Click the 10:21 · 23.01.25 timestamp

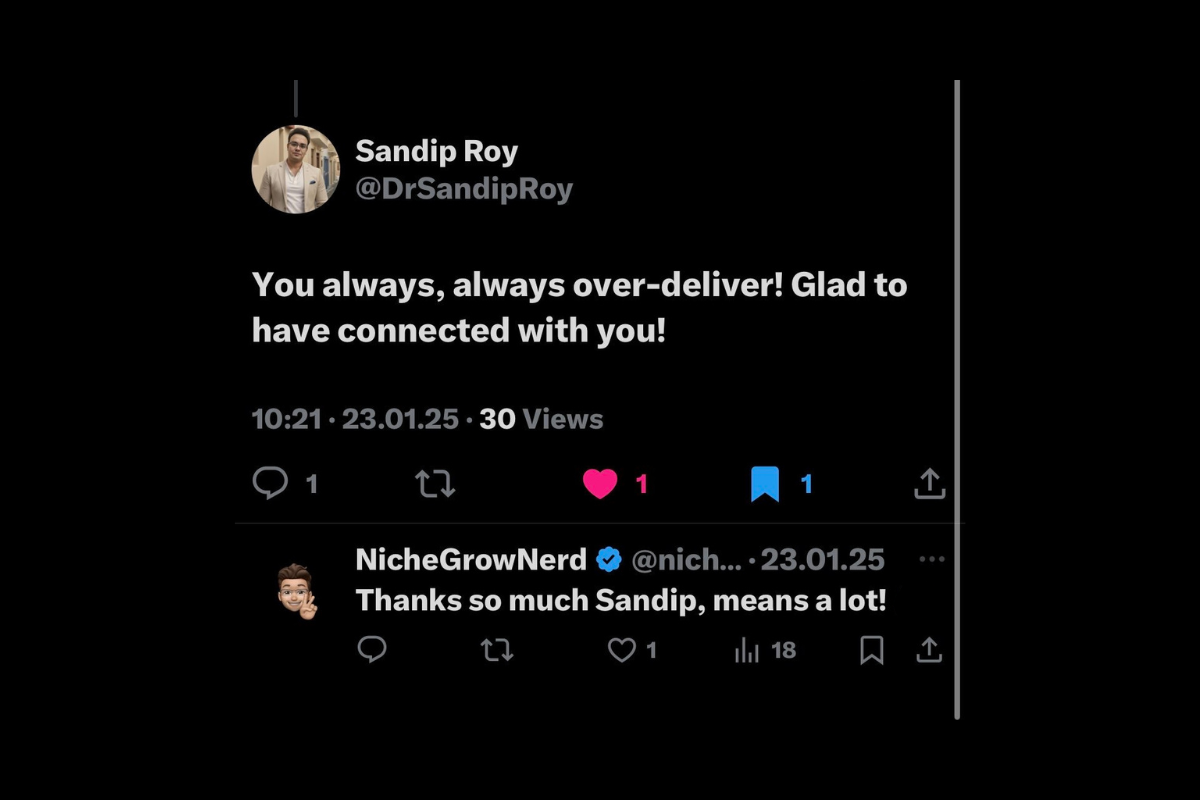click(355, 419)
